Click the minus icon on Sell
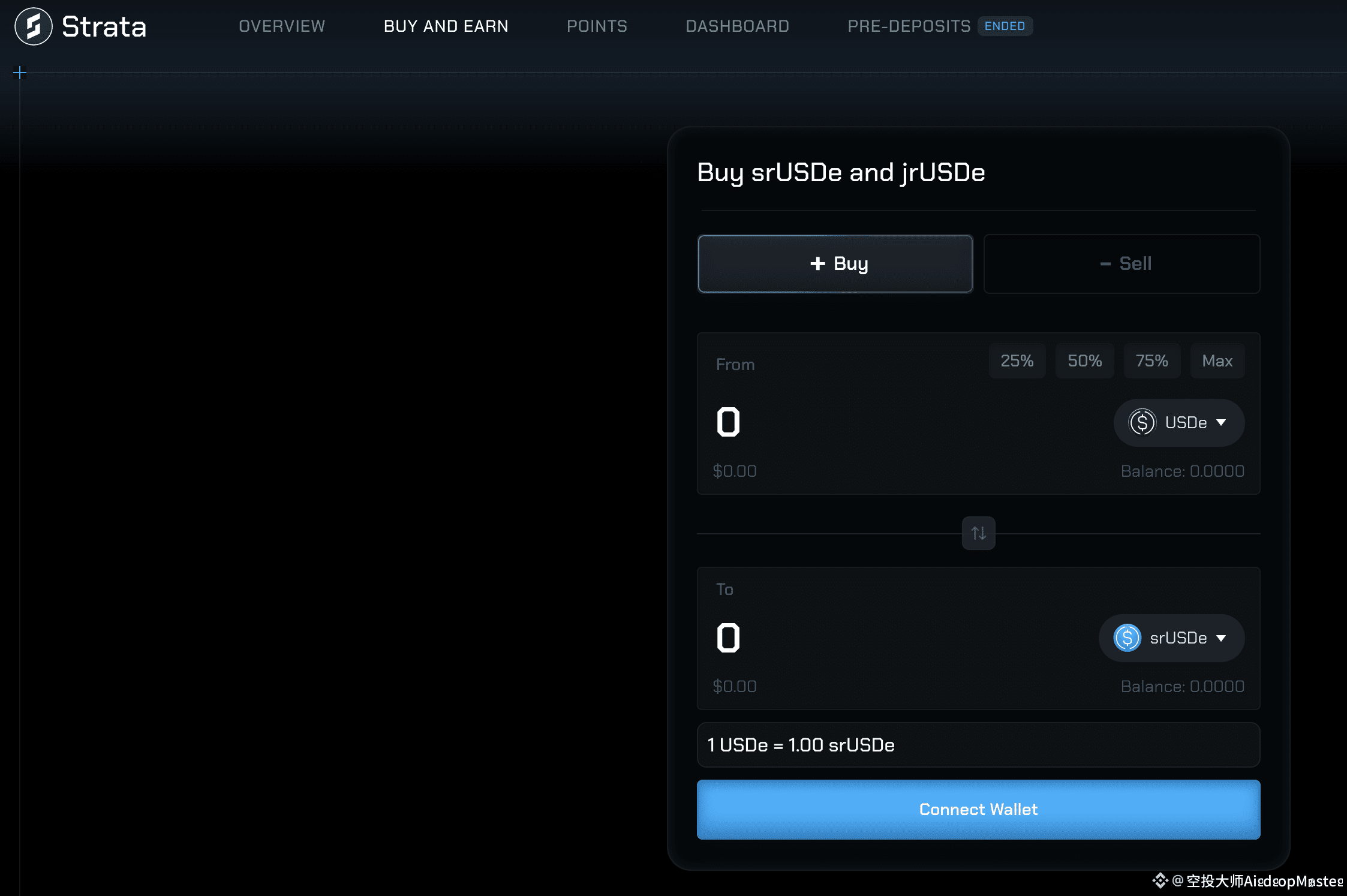 click(1105, 264)
